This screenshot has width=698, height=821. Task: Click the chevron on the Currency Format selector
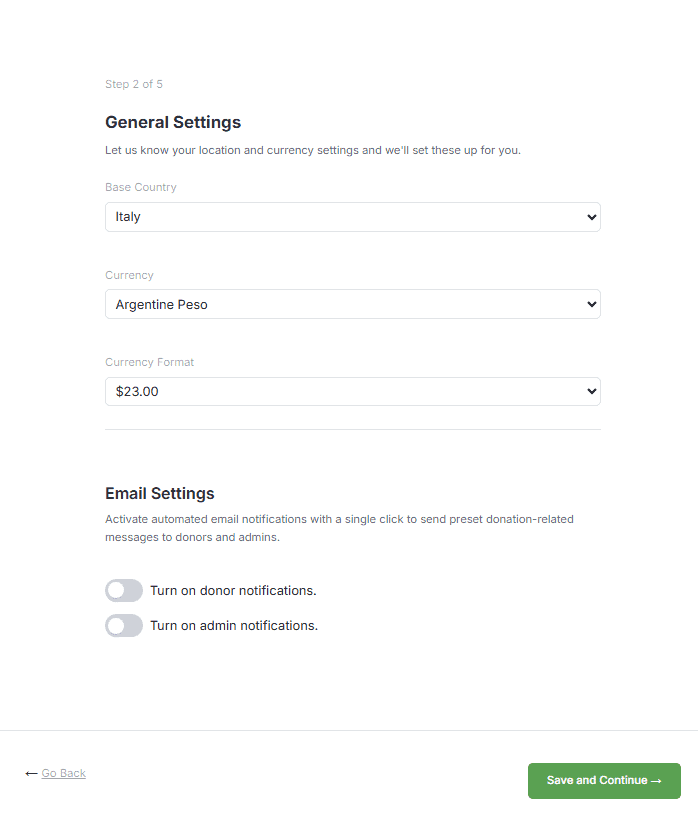(592, 391)
